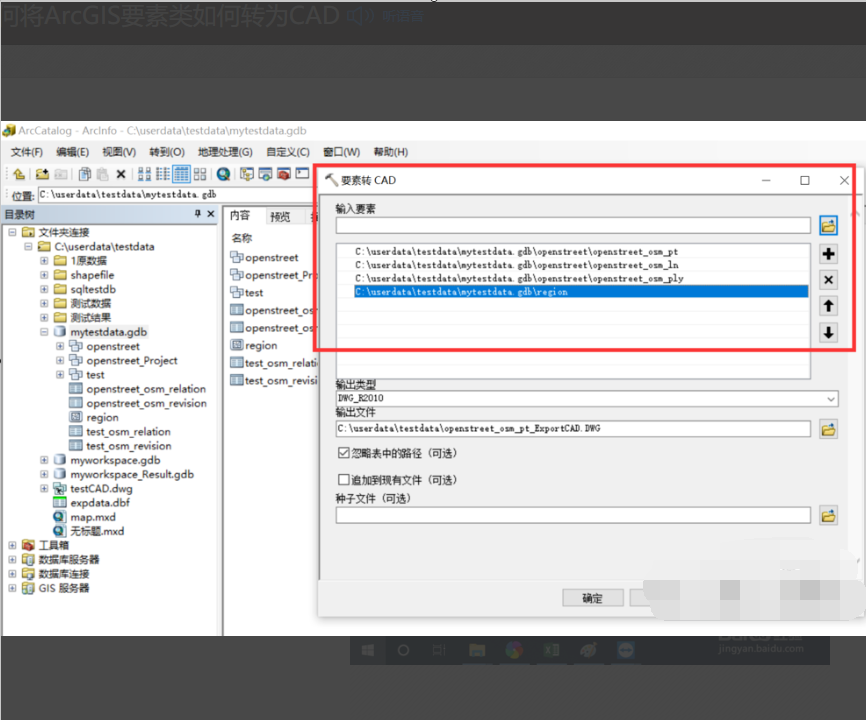
Task: Click the 输入要素 input field
Action: (x=573, y=225)
